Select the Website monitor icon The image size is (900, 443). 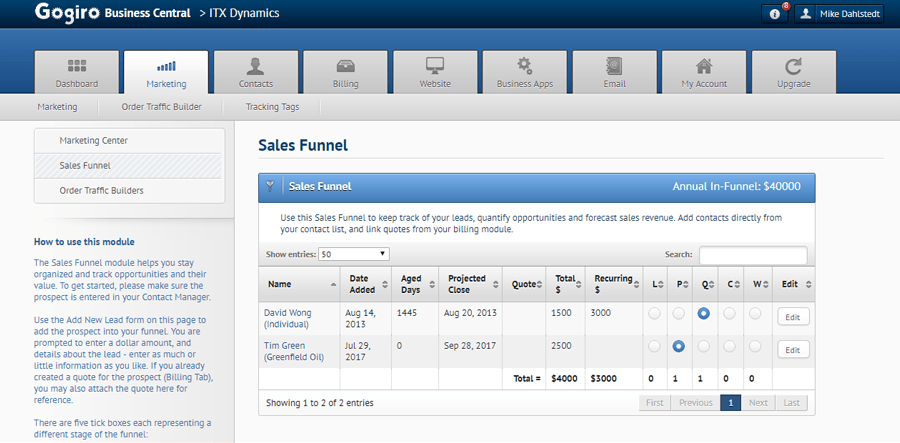pos(435,66)
